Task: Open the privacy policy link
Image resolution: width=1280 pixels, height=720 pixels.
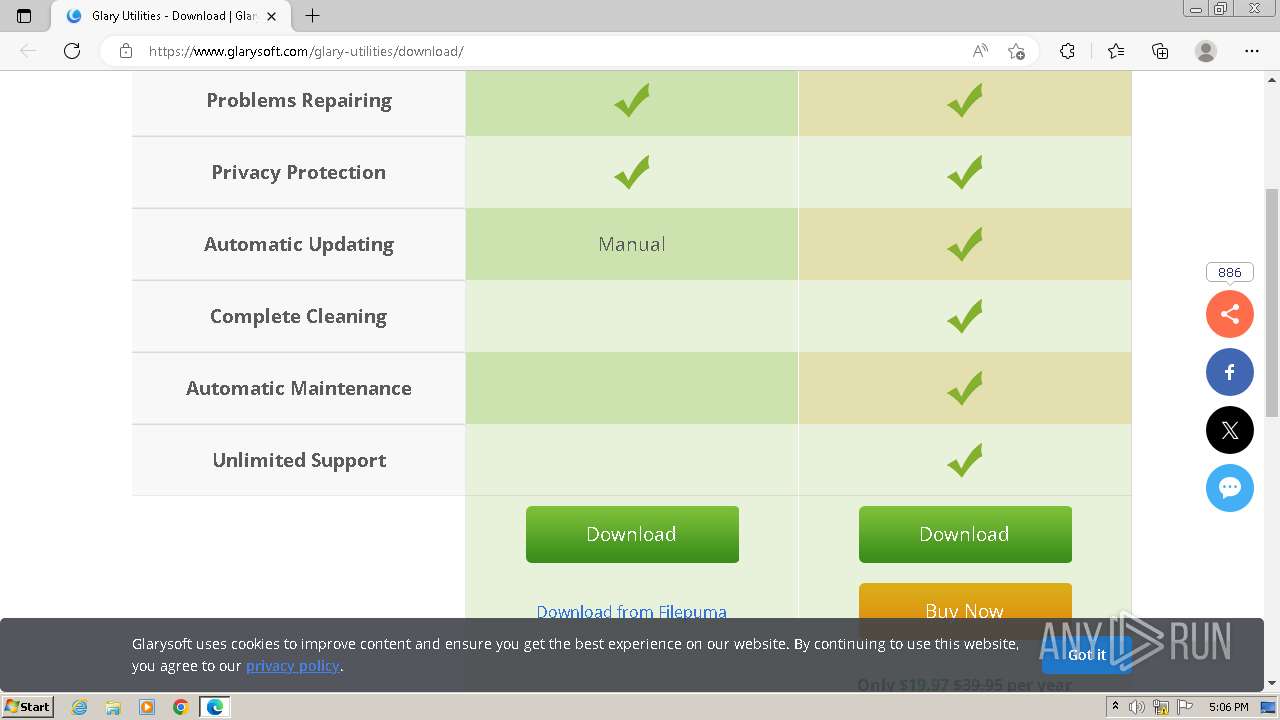Action: coord(293,666)
